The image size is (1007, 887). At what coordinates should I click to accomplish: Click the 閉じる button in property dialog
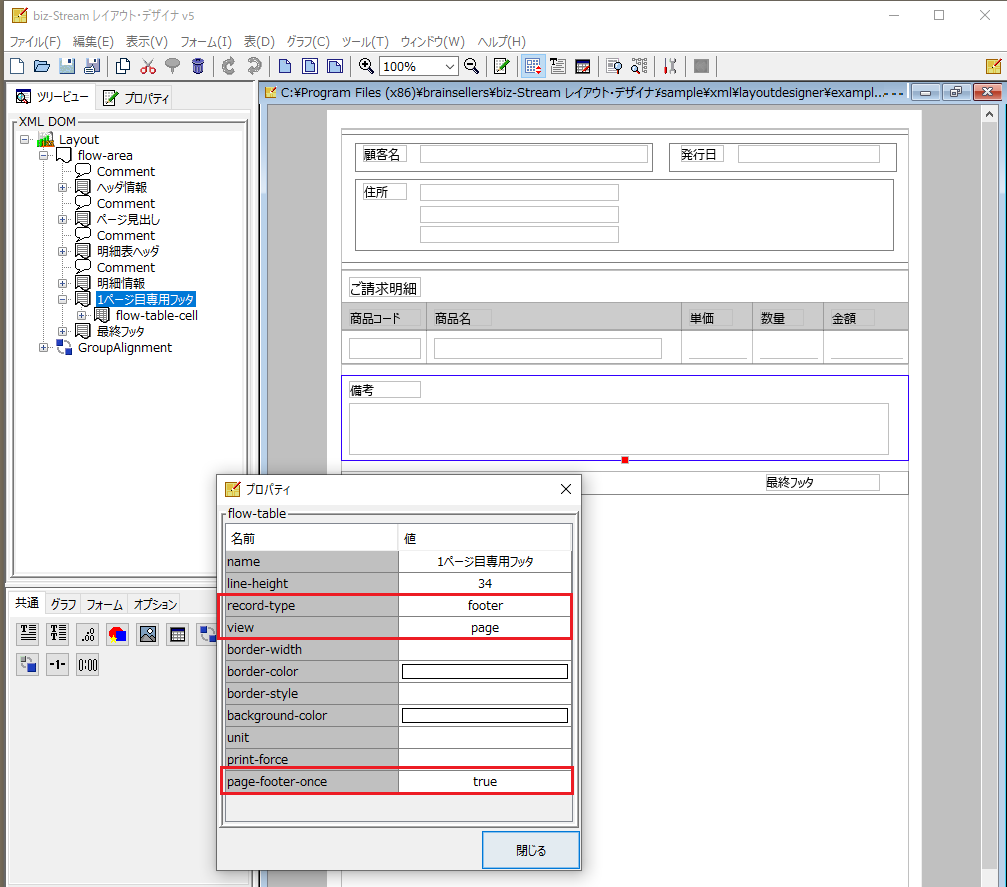[x=530, y=850]
